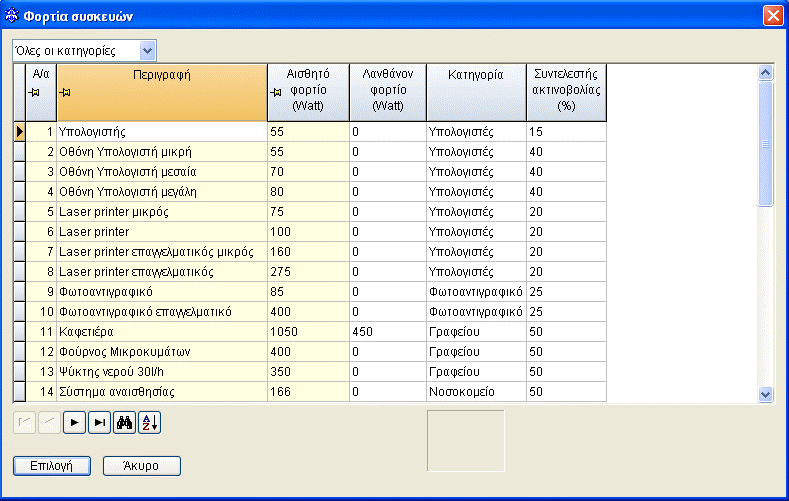Click the Επιλογή button

click(52, 466)
